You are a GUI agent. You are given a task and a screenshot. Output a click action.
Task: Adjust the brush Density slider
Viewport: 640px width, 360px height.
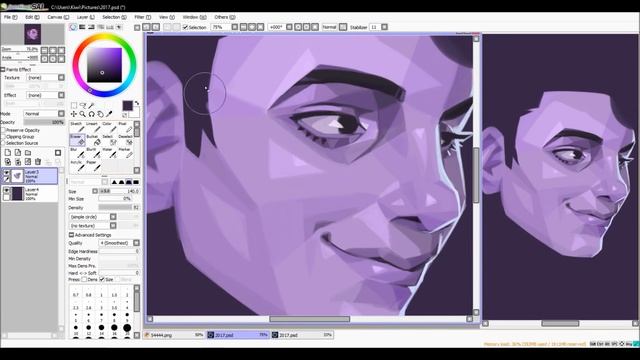pyautogui.click(x=118, y=208)
